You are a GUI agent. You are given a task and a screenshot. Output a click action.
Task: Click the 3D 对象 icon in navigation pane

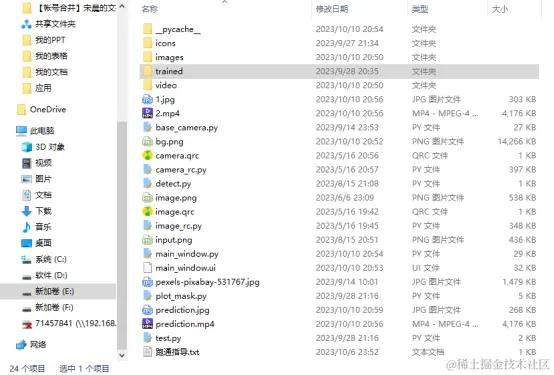point(27,147)
